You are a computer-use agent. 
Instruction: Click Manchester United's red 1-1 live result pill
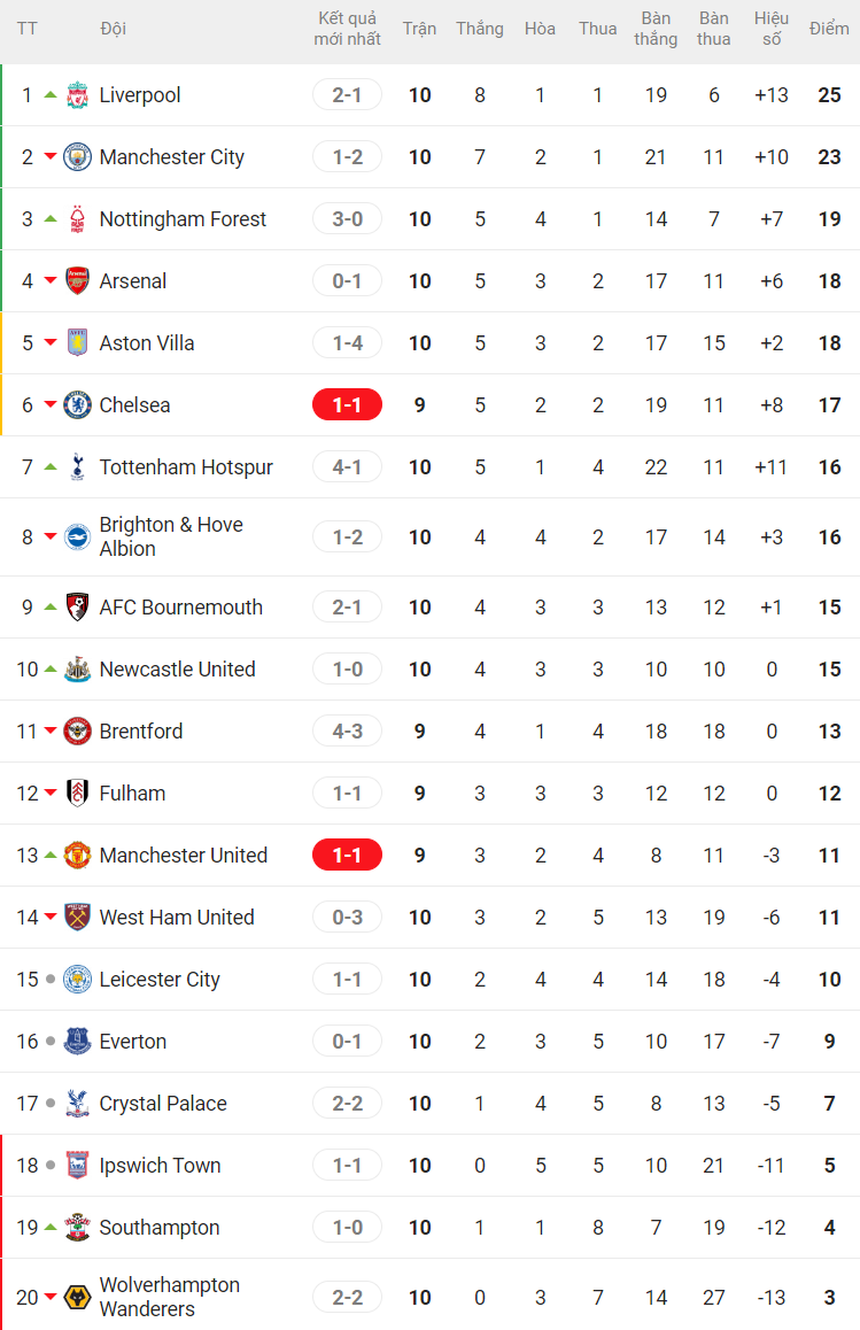(x=347, y=855)
